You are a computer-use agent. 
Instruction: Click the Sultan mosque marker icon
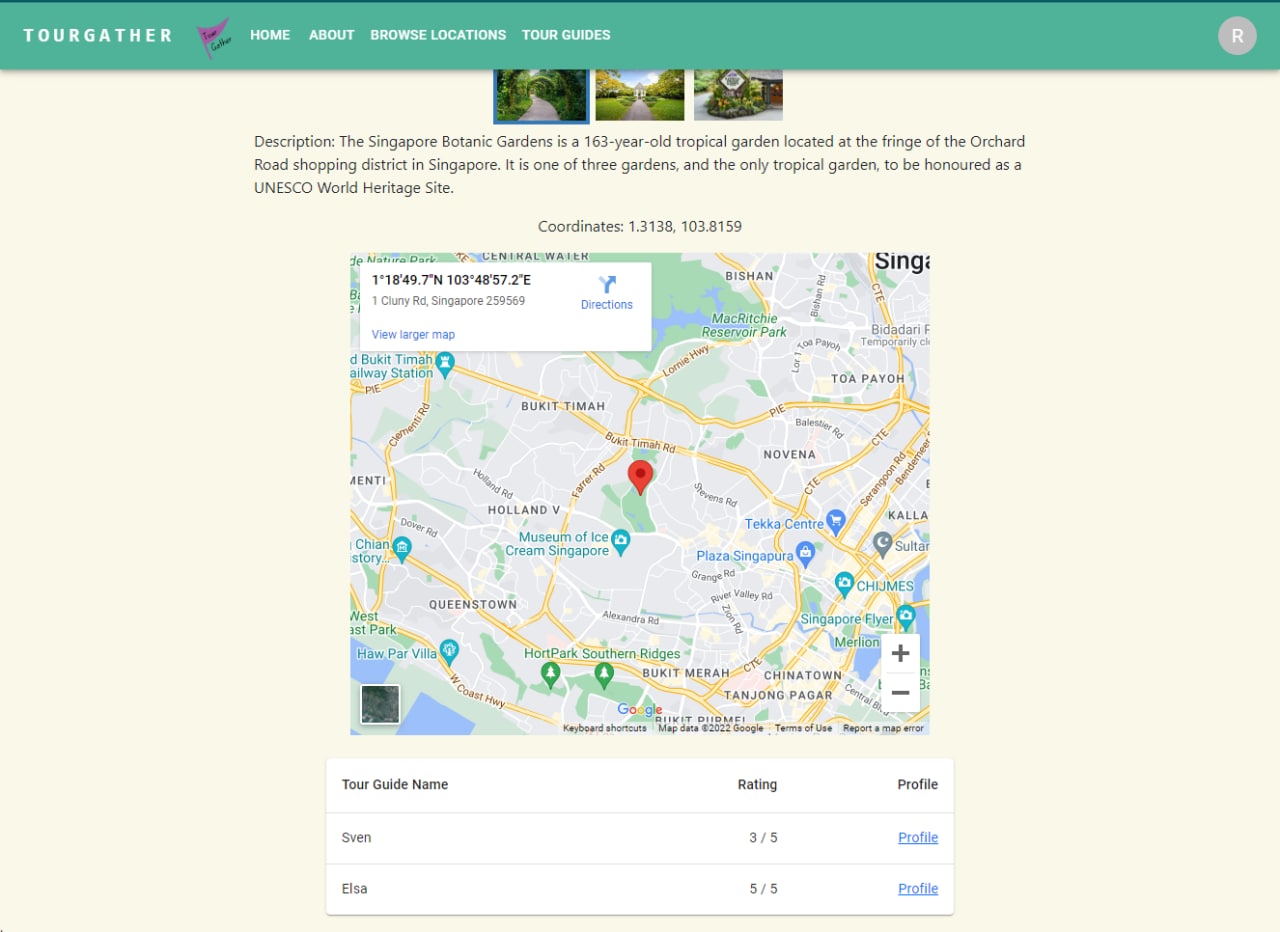point(882,544)
